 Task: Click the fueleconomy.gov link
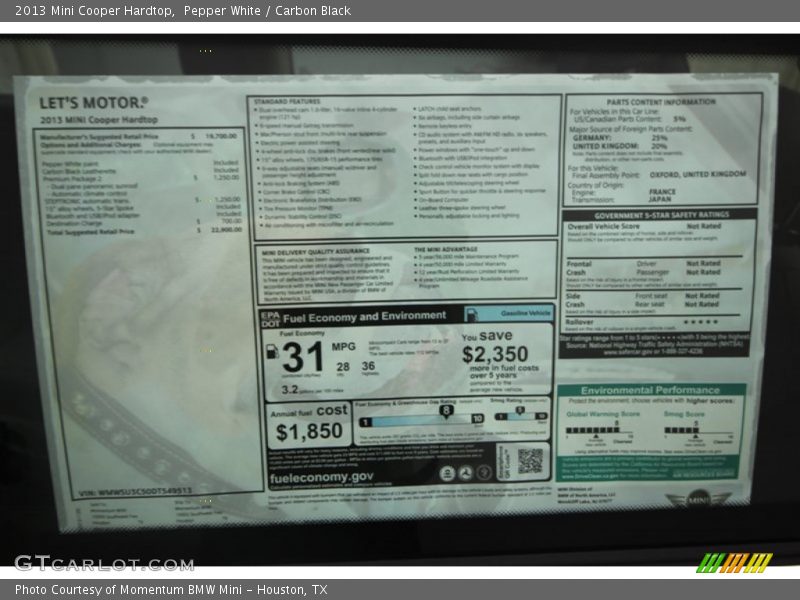coord(321,478)
